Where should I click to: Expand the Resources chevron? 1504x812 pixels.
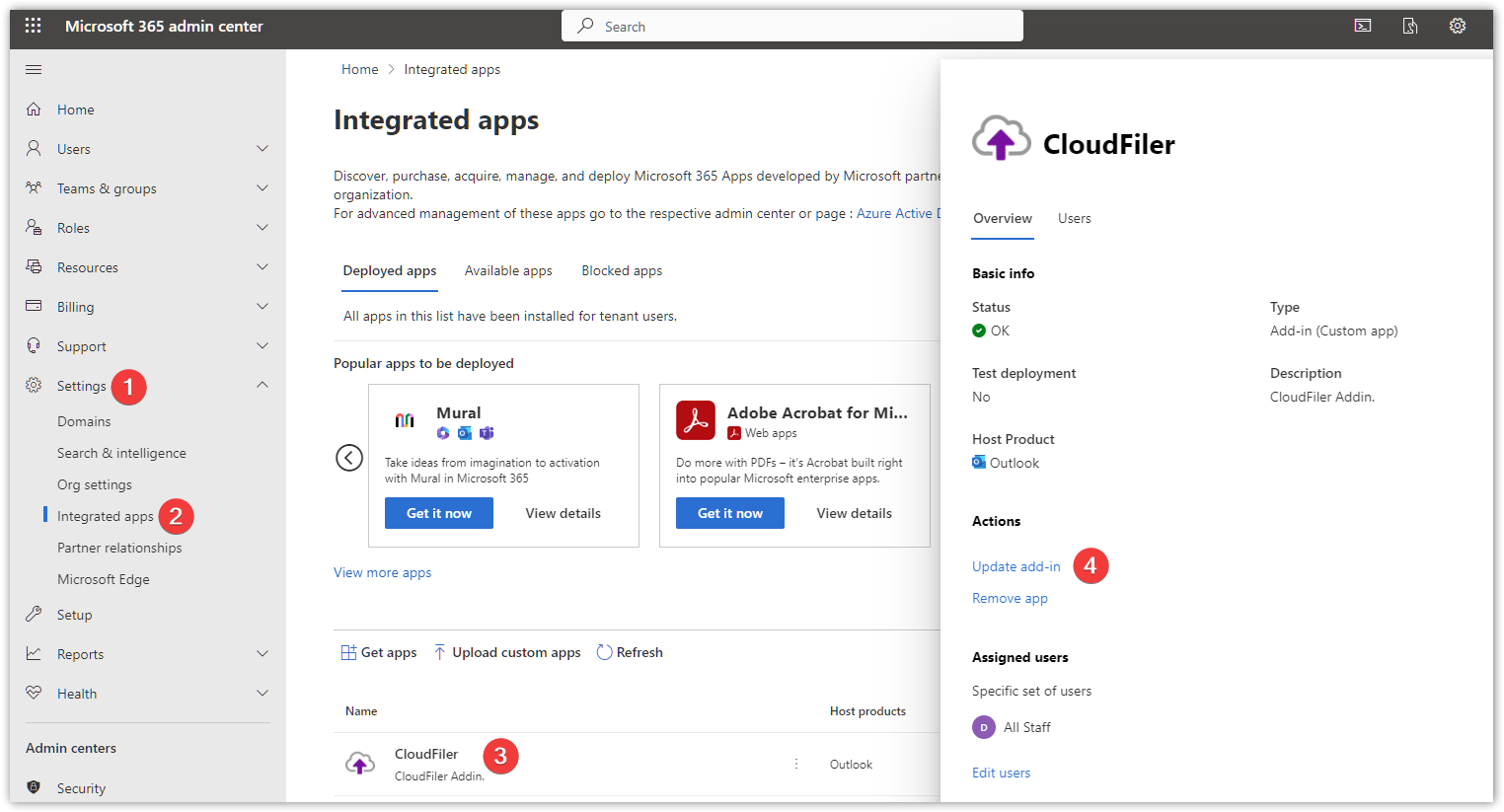tap(263, 266)
